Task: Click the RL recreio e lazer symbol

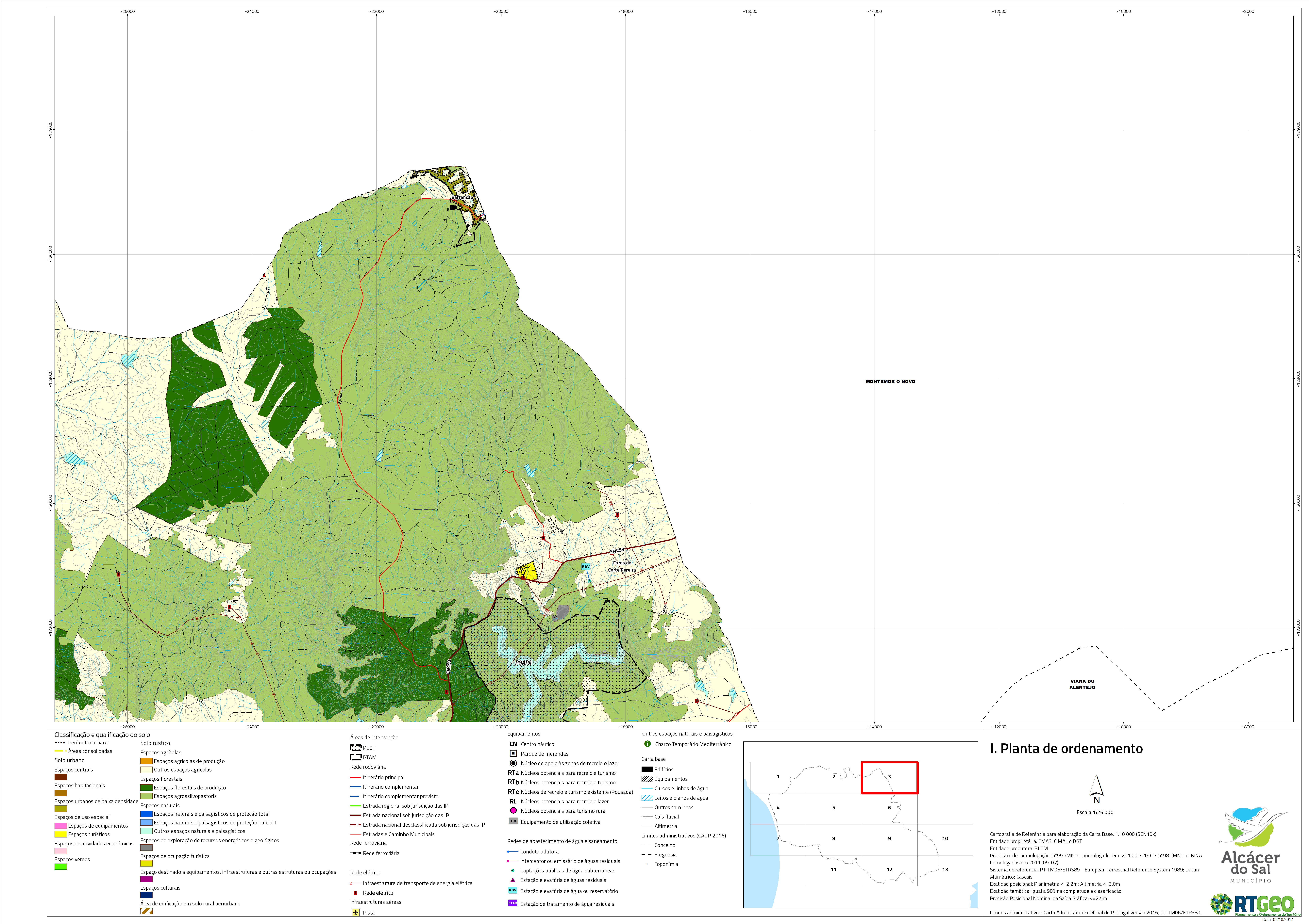Action: (x=513, y=802)
